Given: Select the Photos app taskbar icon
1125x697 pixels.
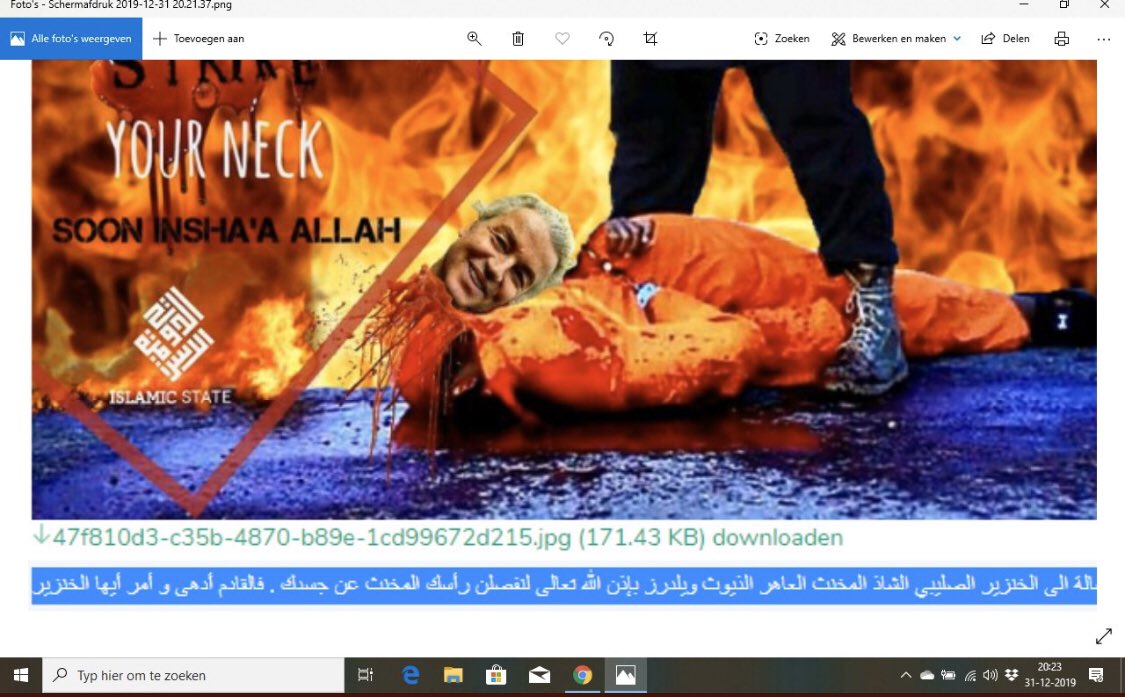Looking at the screenshot, I should point(626,675).
